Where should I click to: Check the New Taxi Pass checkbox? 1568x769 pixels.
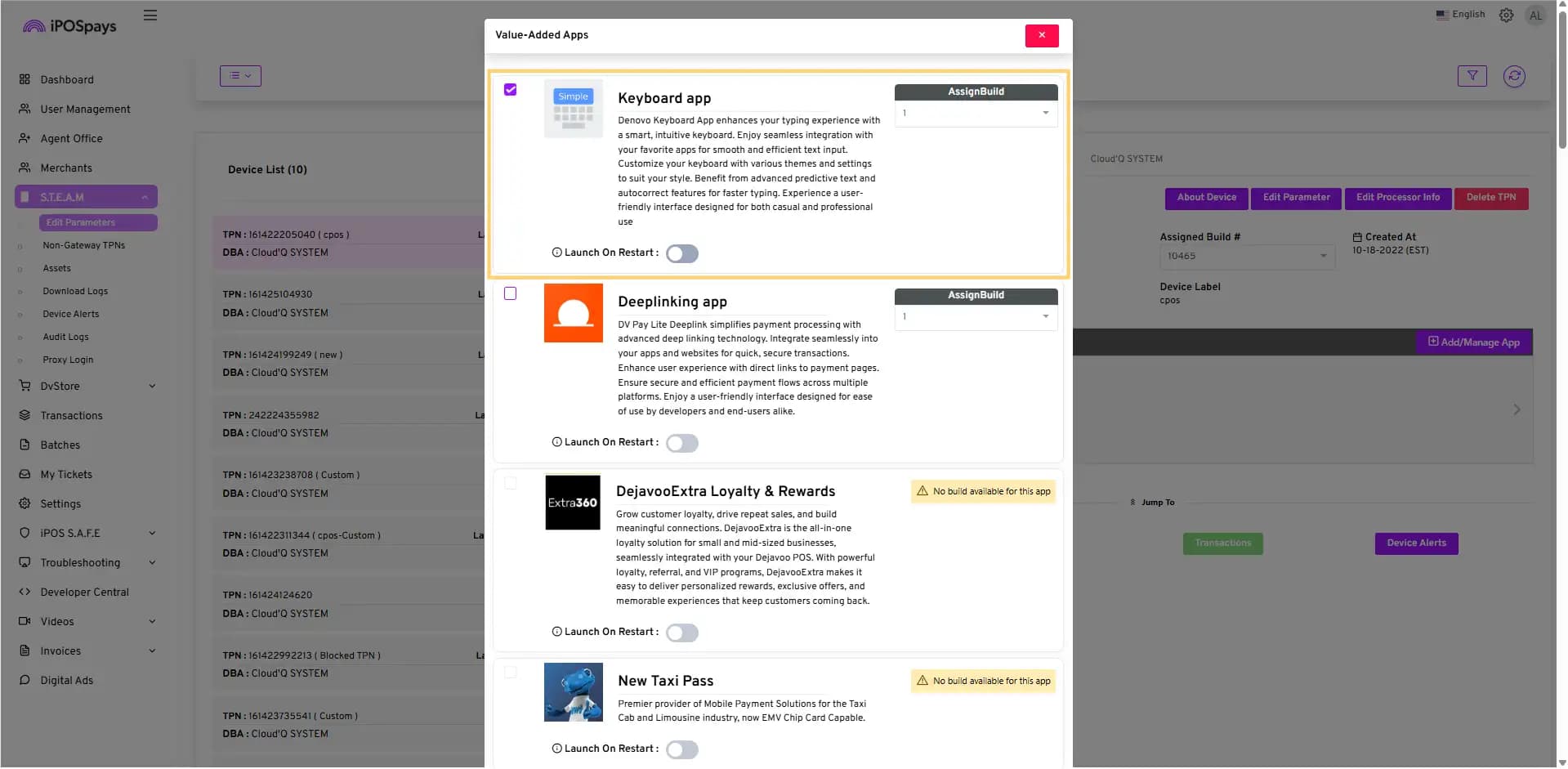coord(511,673)
